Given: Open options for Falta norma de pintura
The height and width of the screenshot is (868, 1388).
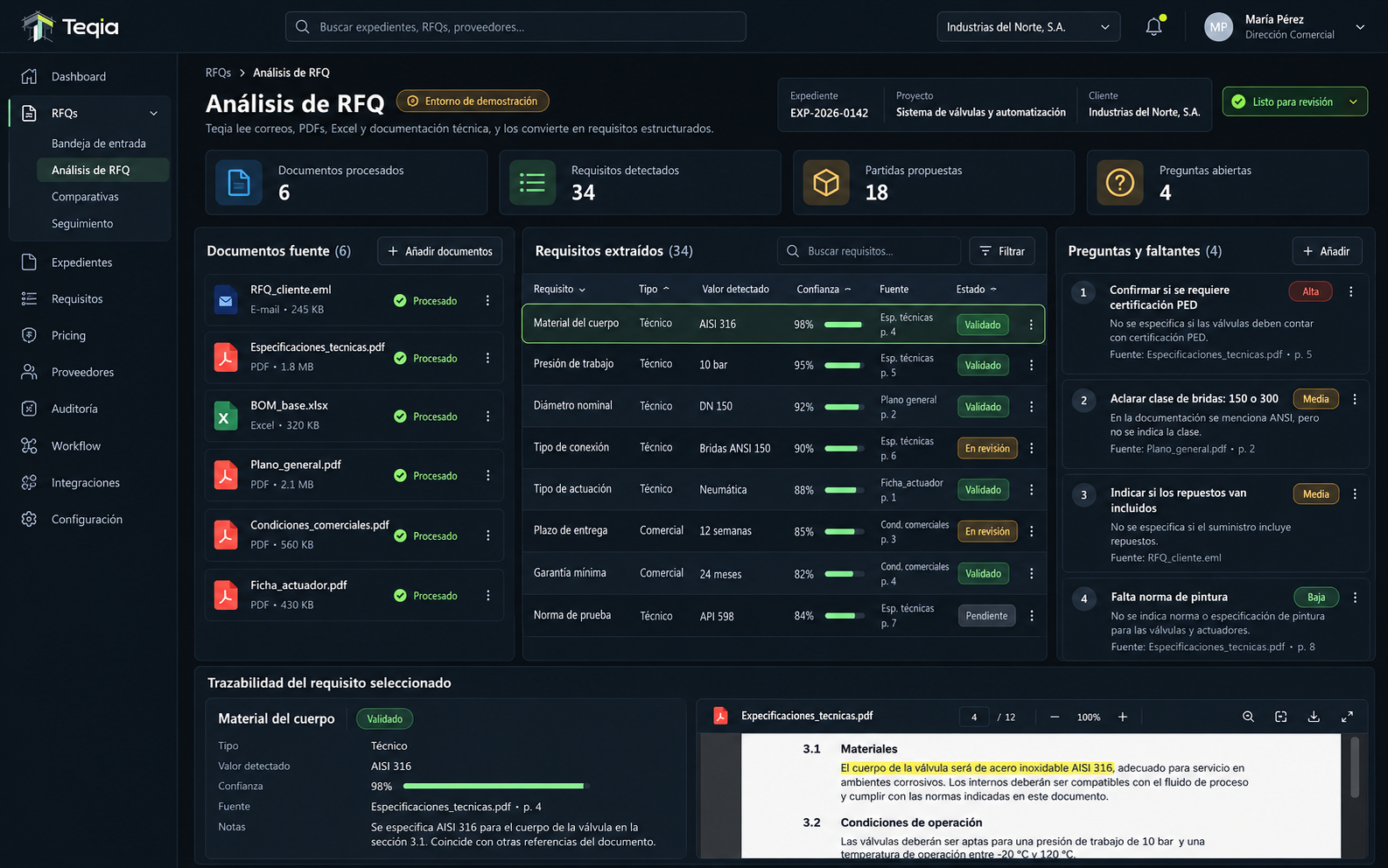Looking at the screenshot, I should pyautogui.click(x=1355, y=598).
